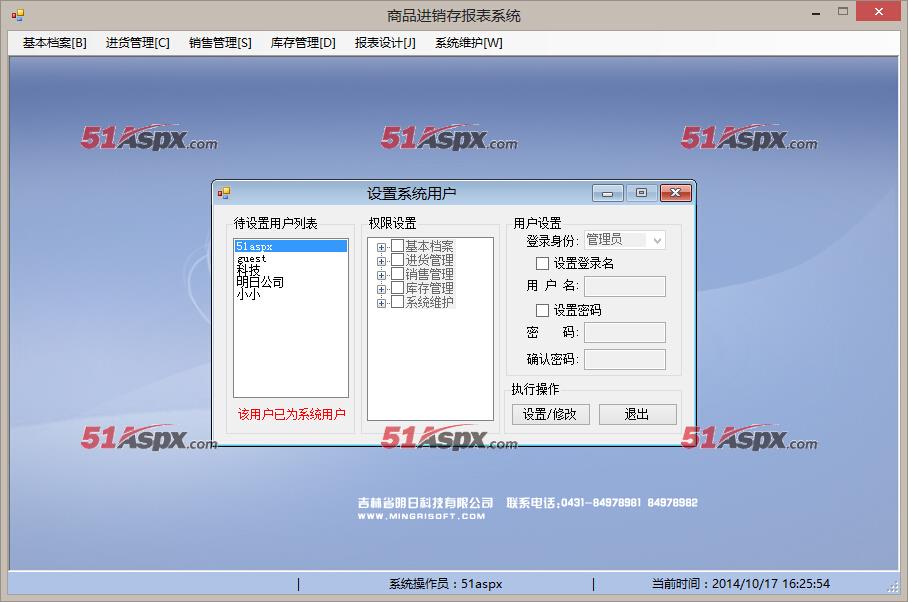Enable the 设置登录名 checkbox

(x=543, y=263)
